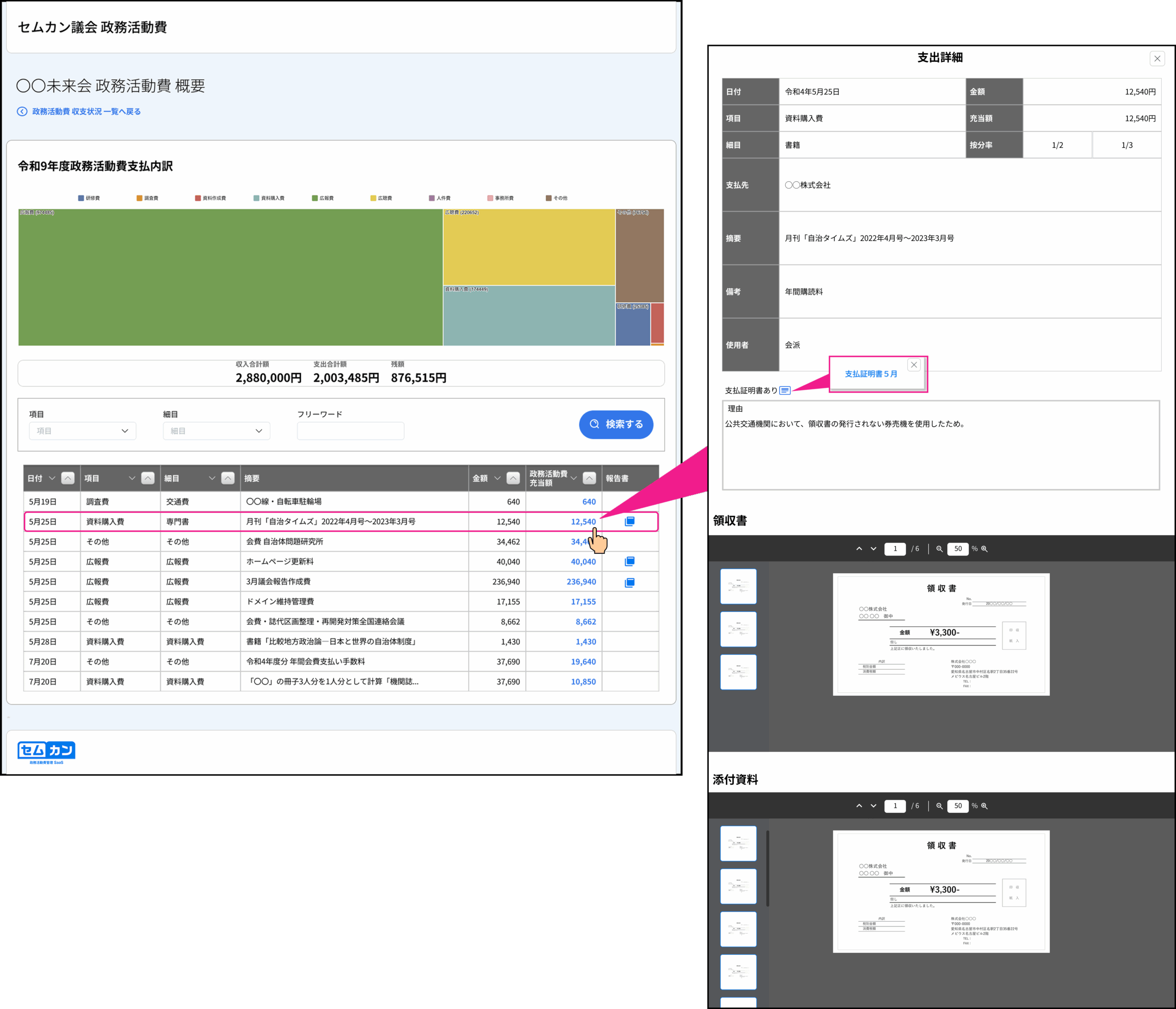This screenshot has width=1176, height=1009.
Task: Go to next page in 領収書 viewer
Action: (873, 549)
